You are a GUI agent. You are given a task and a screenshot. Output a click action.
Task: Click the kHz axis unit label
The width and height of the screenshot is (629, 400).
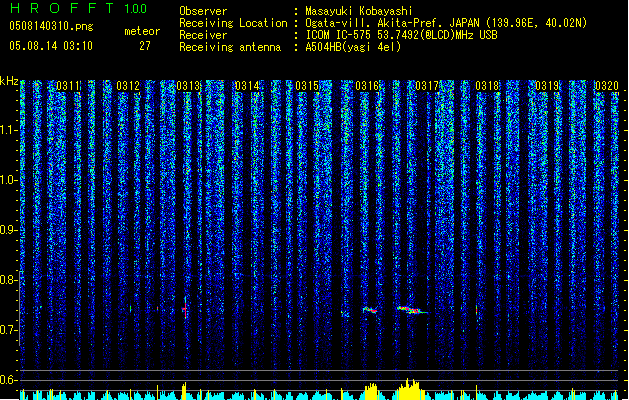(x=9, y=81)
